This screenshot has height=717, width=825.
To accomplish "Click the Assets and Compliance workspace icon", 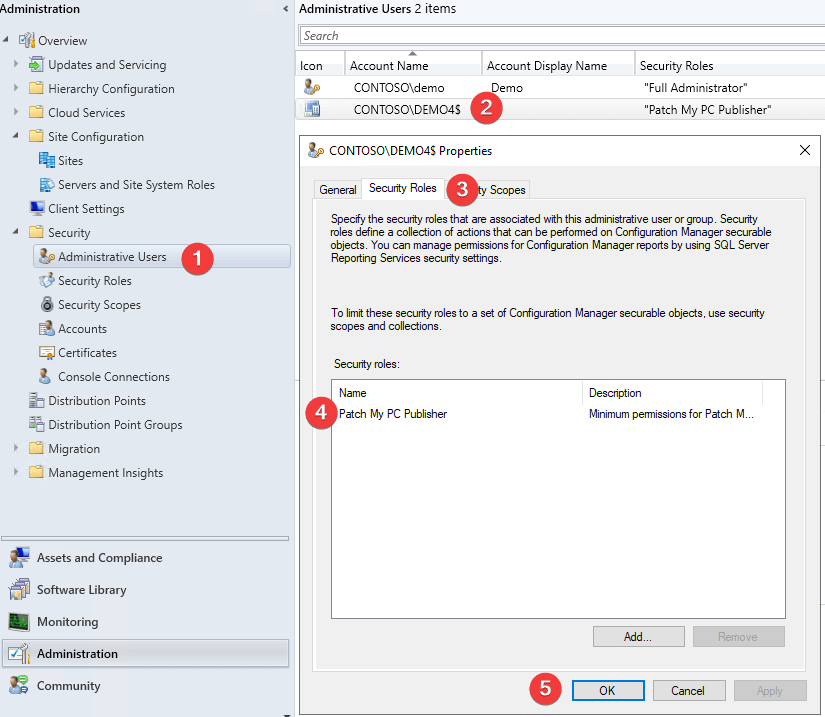I will (x=19, y=558).
